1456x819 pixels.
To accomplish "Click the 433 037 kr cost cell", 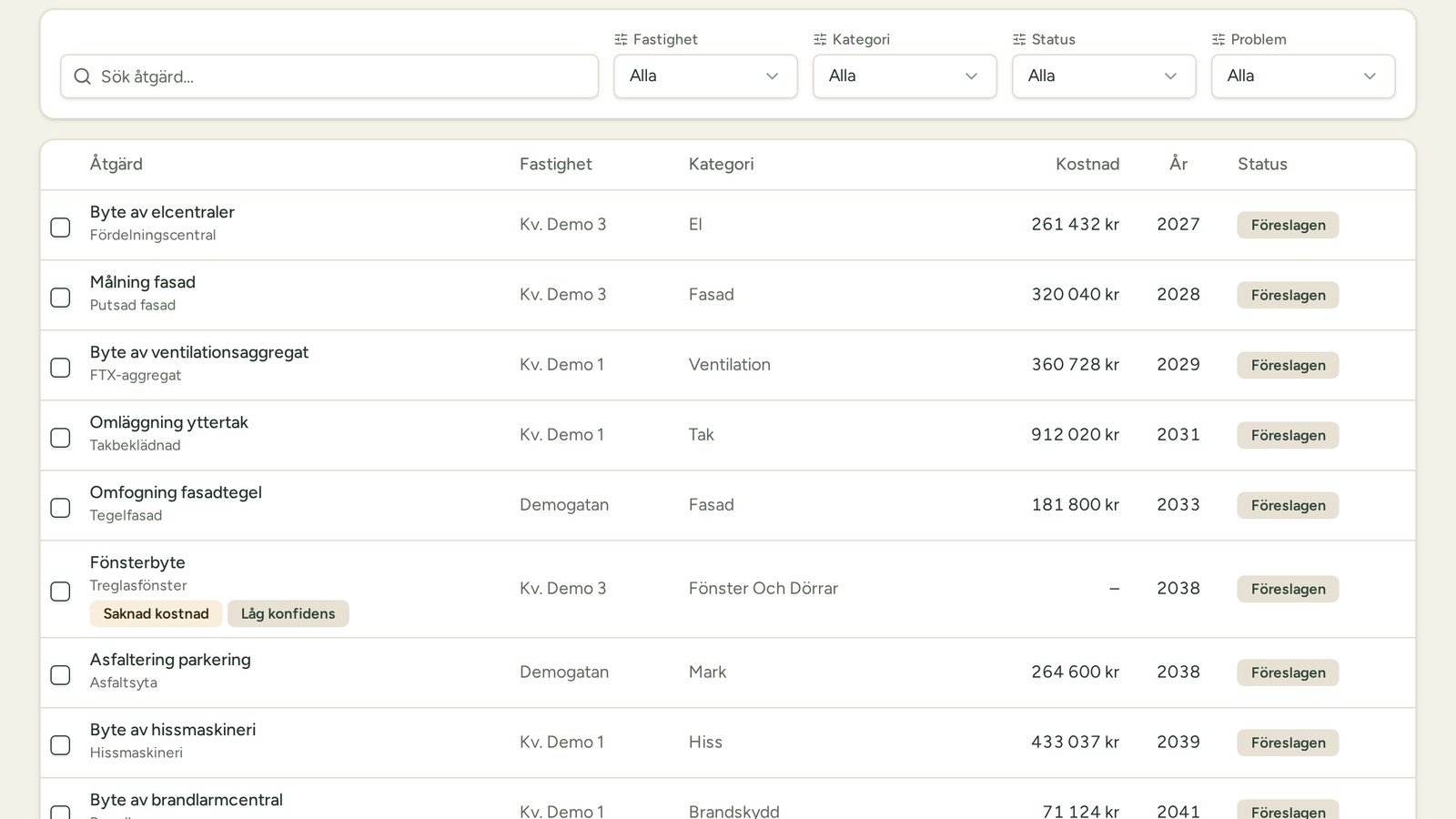I will coord(1075,742).
